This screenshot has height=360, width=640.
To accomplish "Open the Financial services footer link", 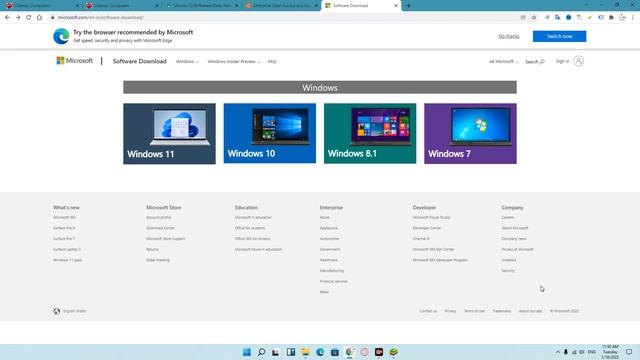I will (334, 281).
